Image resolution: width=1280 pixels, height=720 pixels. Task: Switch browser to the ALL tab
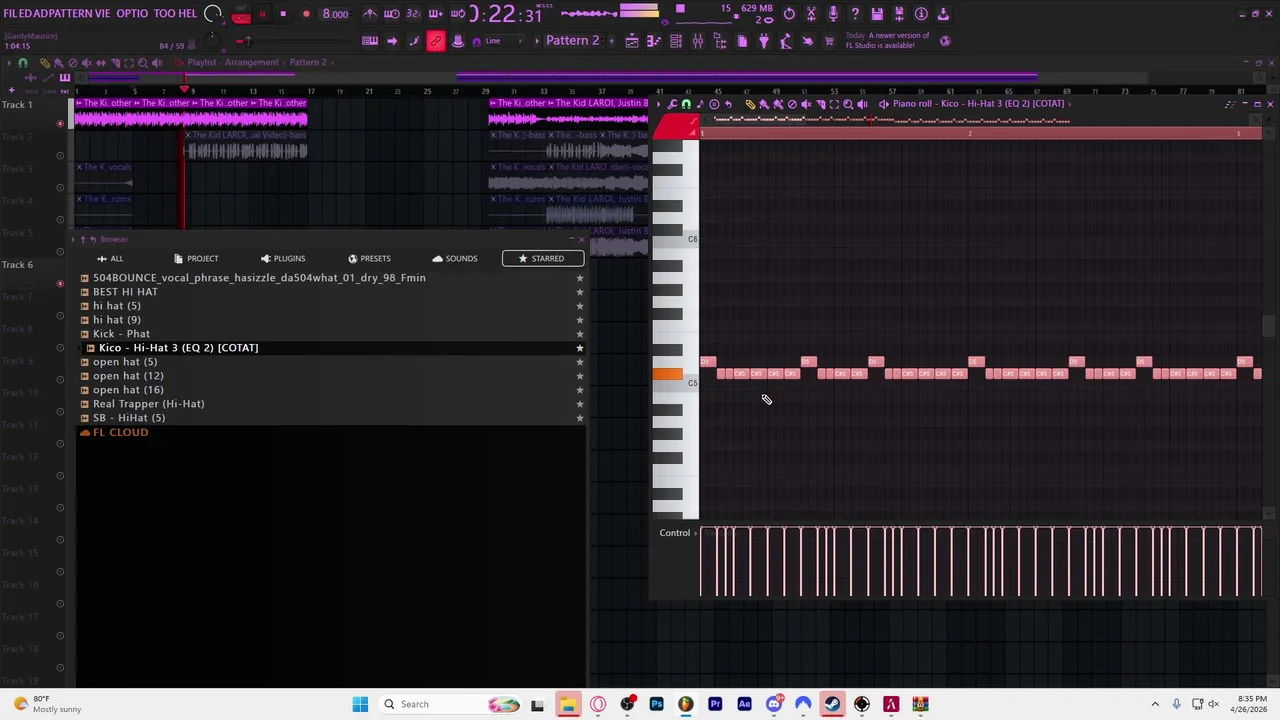[x=110, y=258]
